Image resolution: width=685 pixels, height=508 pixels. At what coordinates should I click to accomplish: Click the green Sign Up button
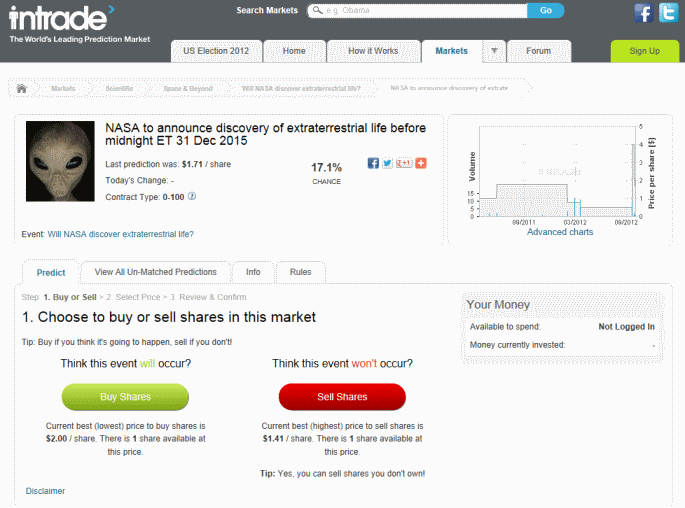644,51
